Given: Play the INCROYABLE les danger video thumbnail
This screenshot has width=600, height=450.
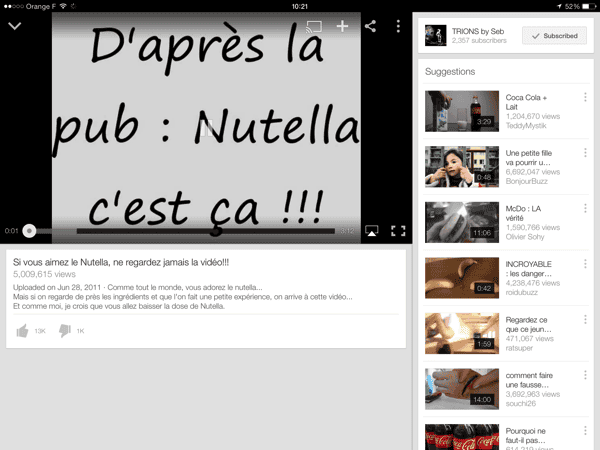Looking at the screenshot, I should [x=462, y=278].
